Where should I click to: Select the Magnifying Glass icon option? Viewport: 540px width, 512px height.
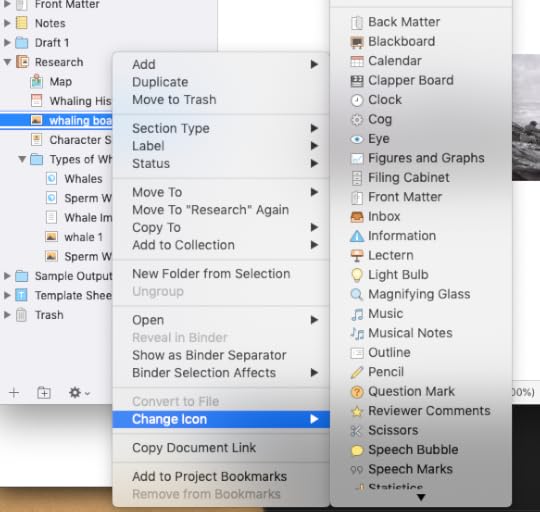(421, 294)
